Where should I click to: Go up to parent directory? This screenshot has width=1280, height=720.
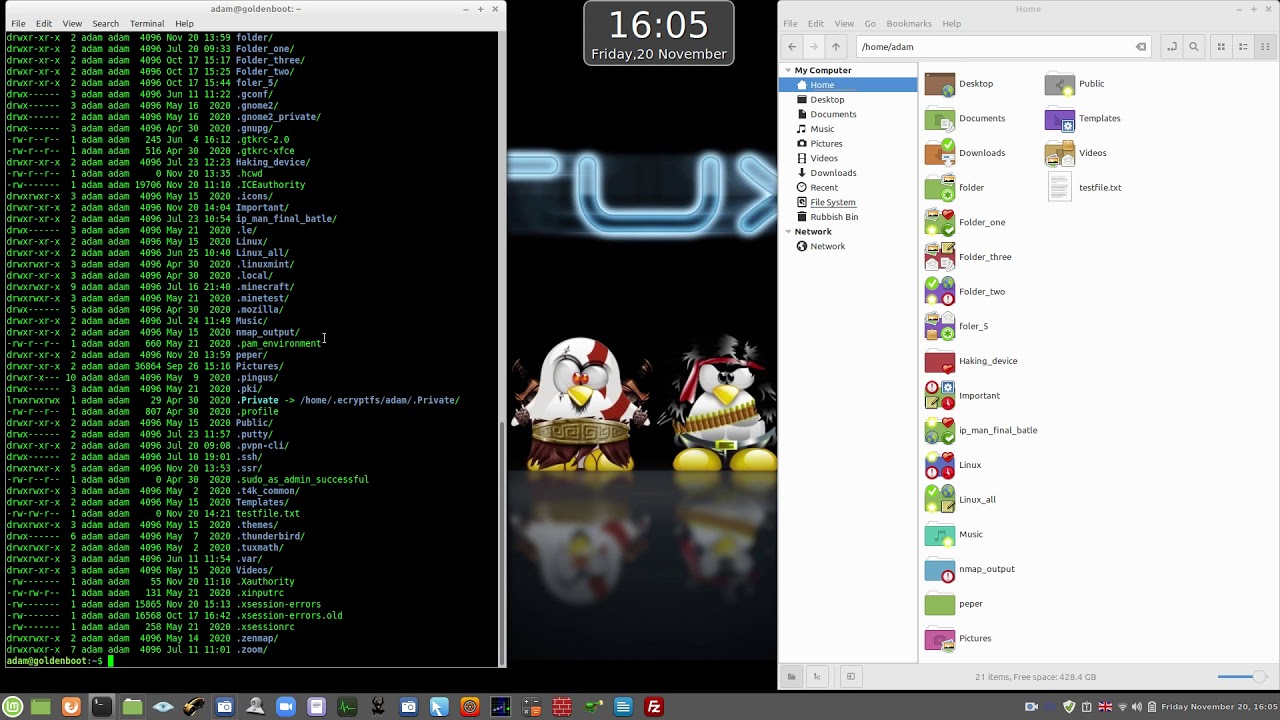click(x=836, y=46)
